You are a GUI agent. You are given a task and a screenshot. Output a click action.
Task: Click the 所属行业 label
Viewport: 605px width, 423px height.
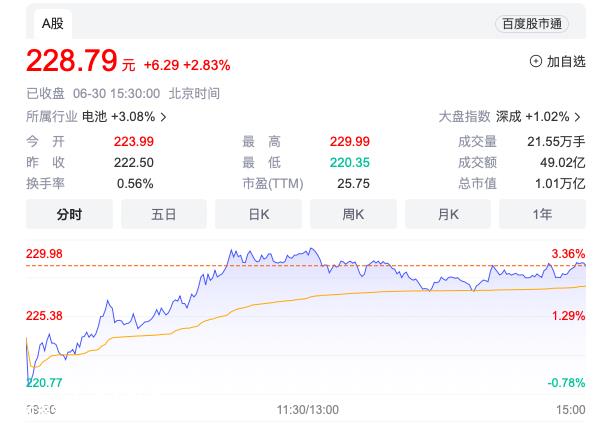[x=52, y=117]
